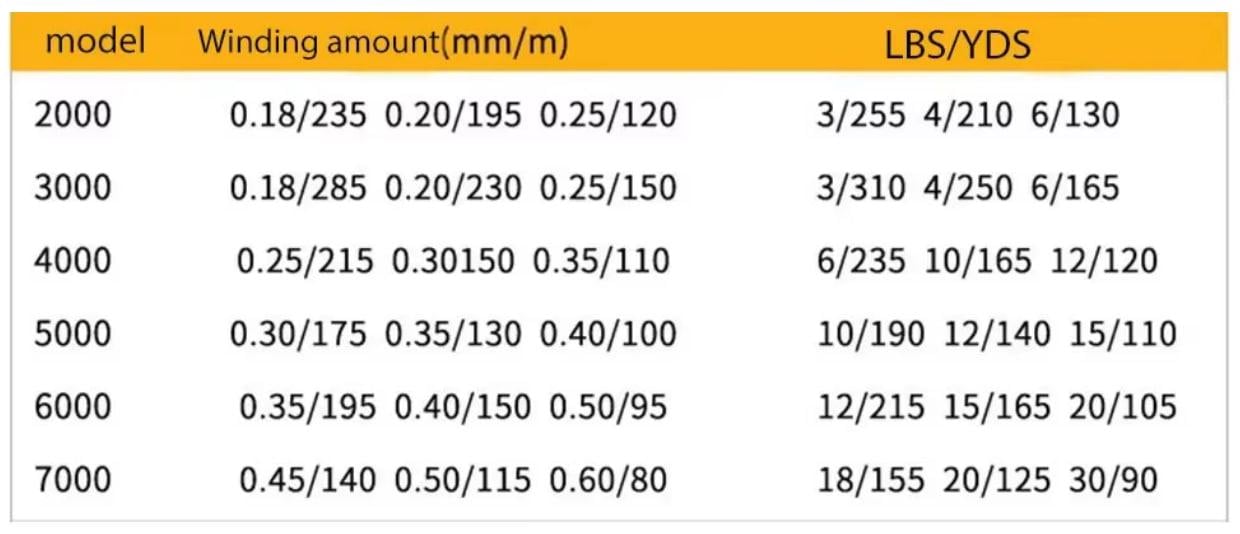This screenshot has width=1240, height=534.
Task: Select the 0.40/100 winding value
Action: click(x=608, y=334)
